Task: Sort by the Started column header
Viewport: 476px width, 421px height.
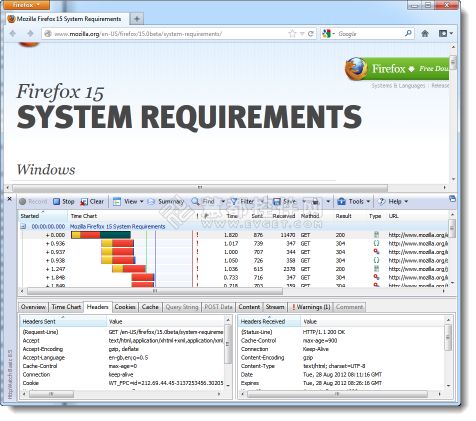Action: pyautogui.click(x=43, y=216)
